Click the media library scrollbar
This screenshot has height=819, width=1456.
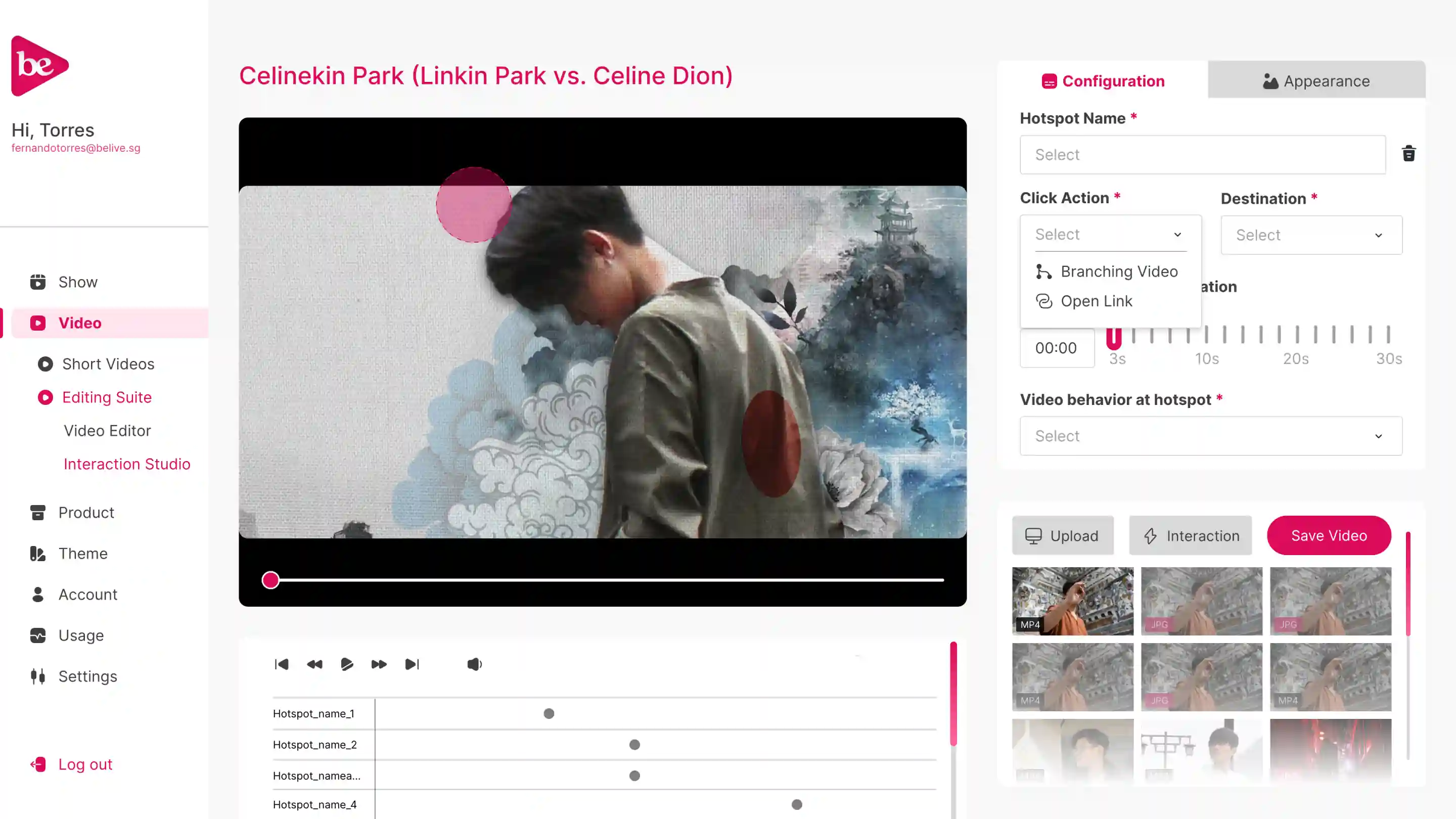tap(1408, 583)
